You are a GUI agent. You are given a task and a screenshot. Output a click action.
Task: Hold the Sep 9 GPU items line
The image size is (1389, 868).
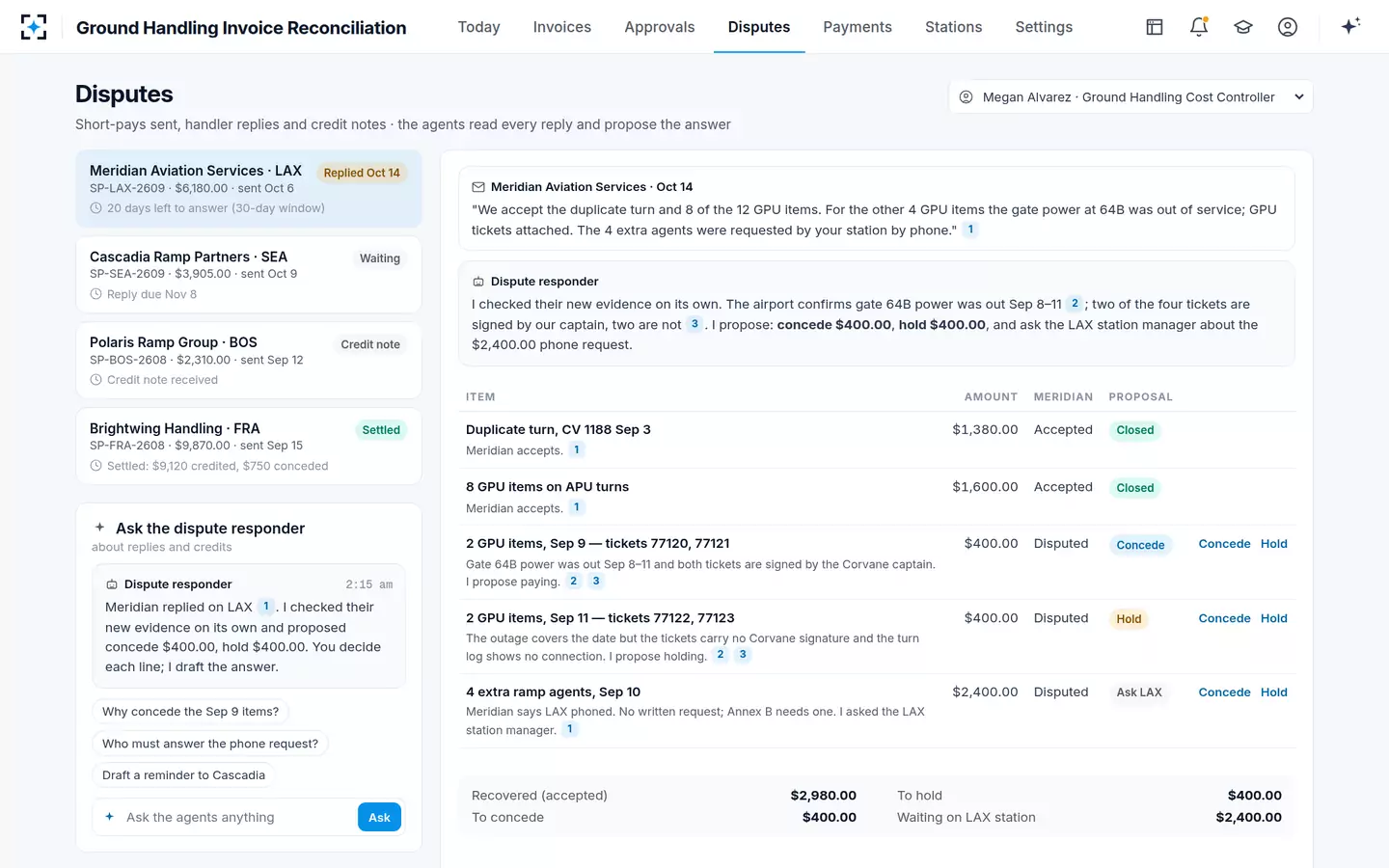[1274, 544]
